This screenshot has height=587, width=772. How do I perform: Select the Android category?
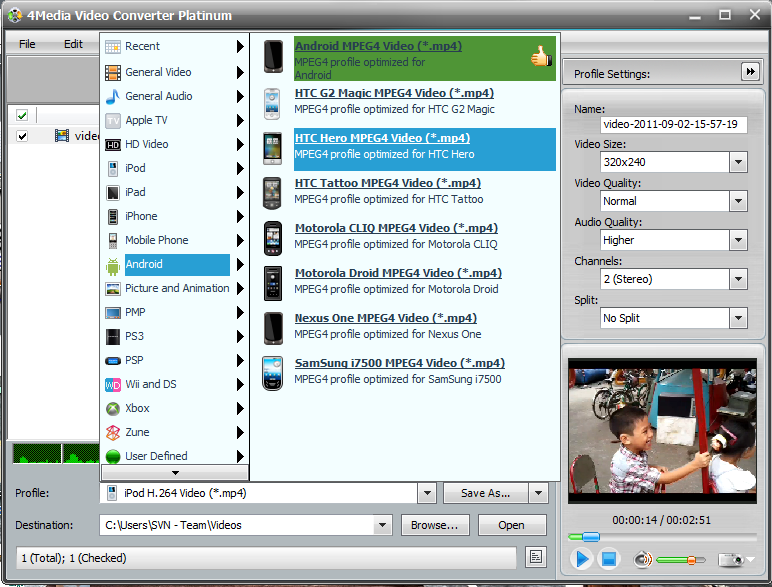pos(175,265)
